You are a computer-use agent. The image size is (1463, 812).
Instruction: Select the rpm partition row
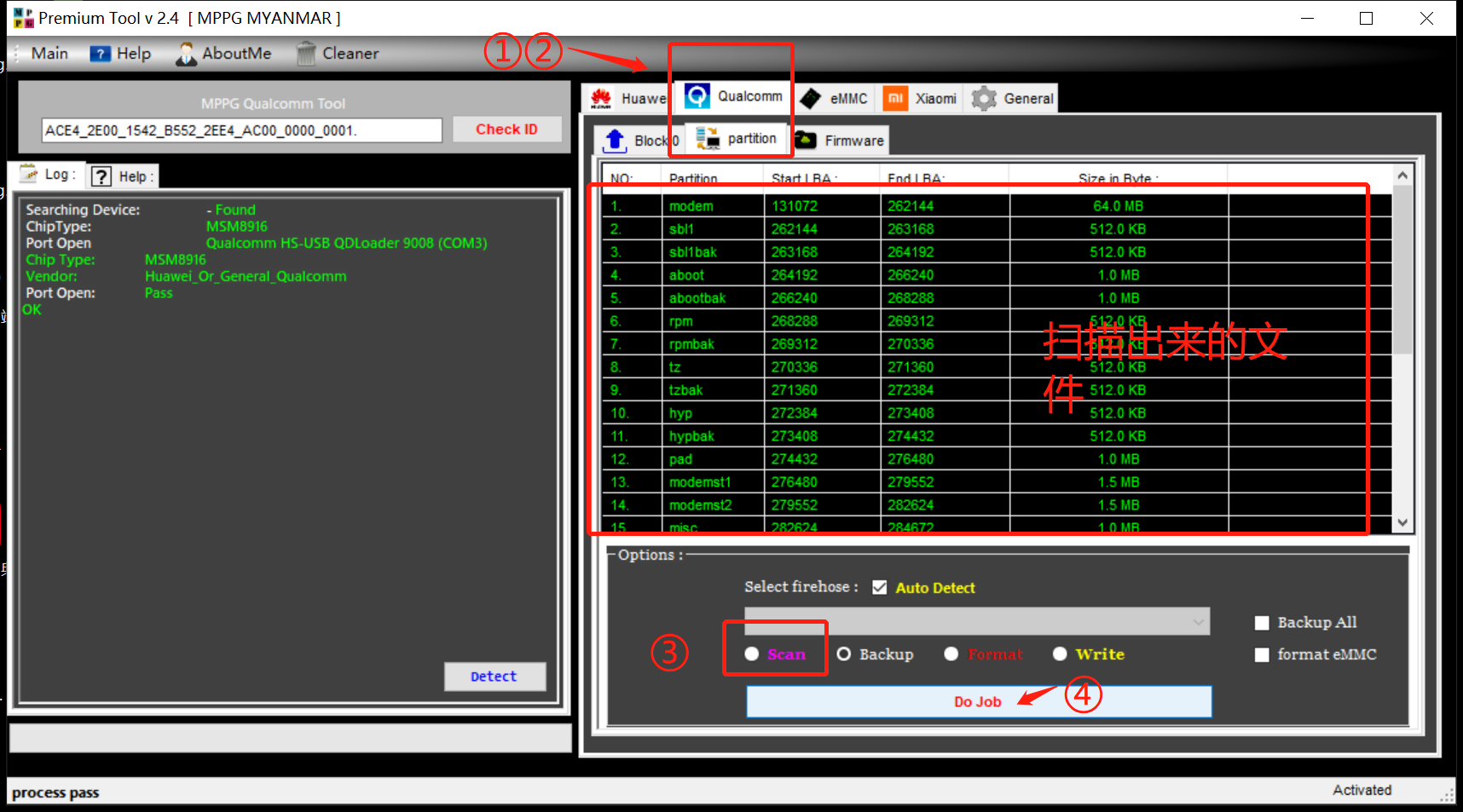point(997,321)
